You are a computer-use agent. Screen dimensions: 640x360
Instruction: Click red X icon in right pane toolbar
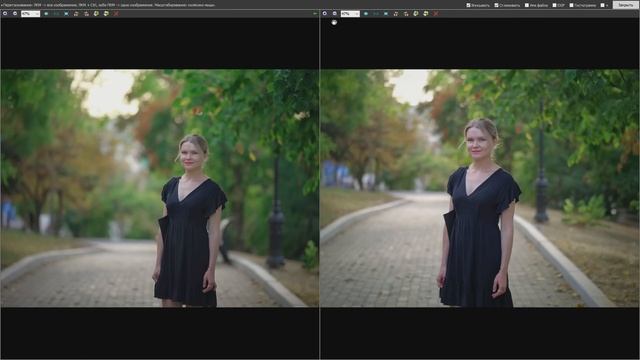tap(436, 13)
